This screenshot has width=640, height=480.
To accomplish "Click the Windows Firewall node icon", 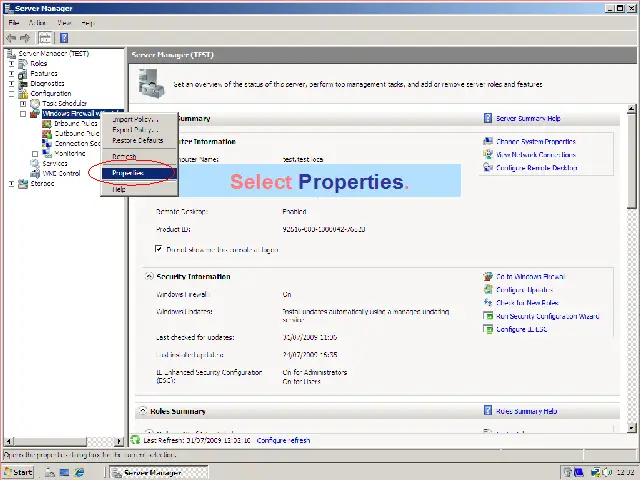I will coord(35,113).
